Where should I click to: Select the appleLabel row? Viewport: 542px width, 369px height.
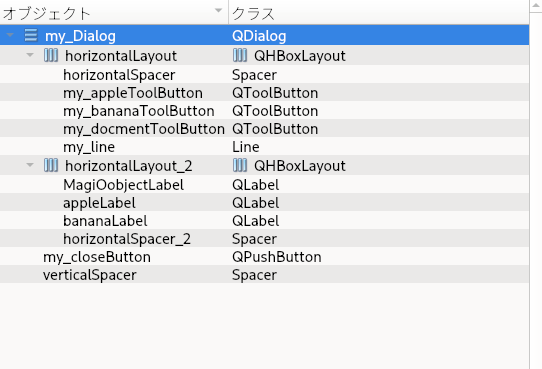click(x=264, y=202)
